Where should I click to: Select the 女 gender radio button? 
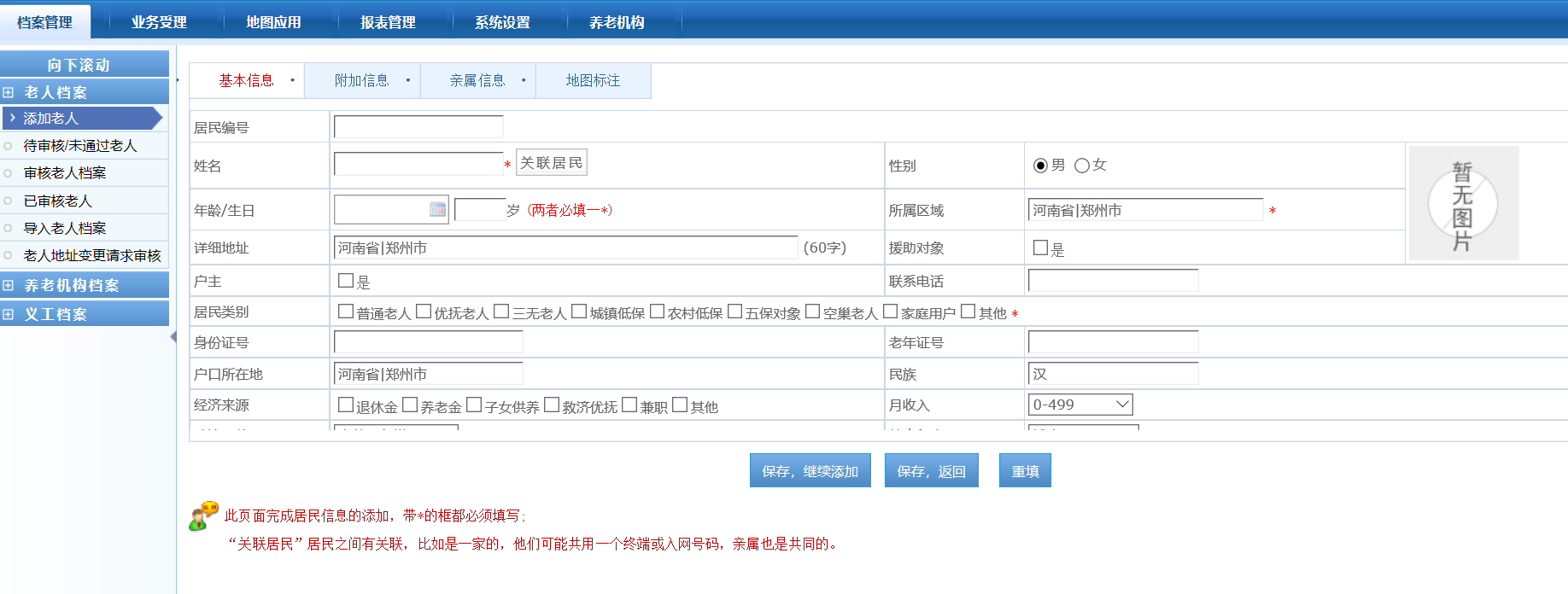tap(1082, 166)
